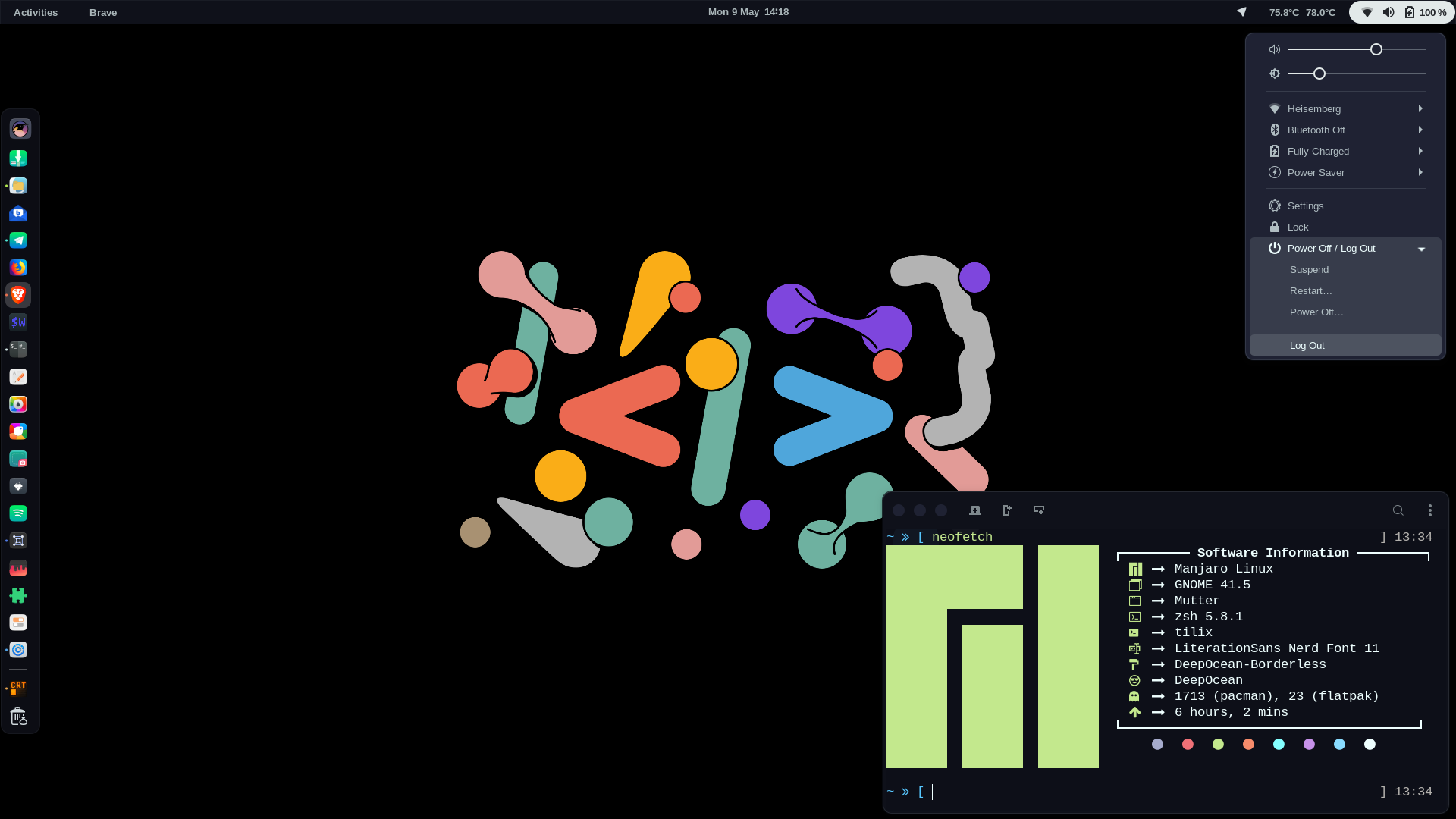Open the Files manager dock icon
This screenshot has width=1456, height=819.
pyautogui.click(x=18, y=186)
